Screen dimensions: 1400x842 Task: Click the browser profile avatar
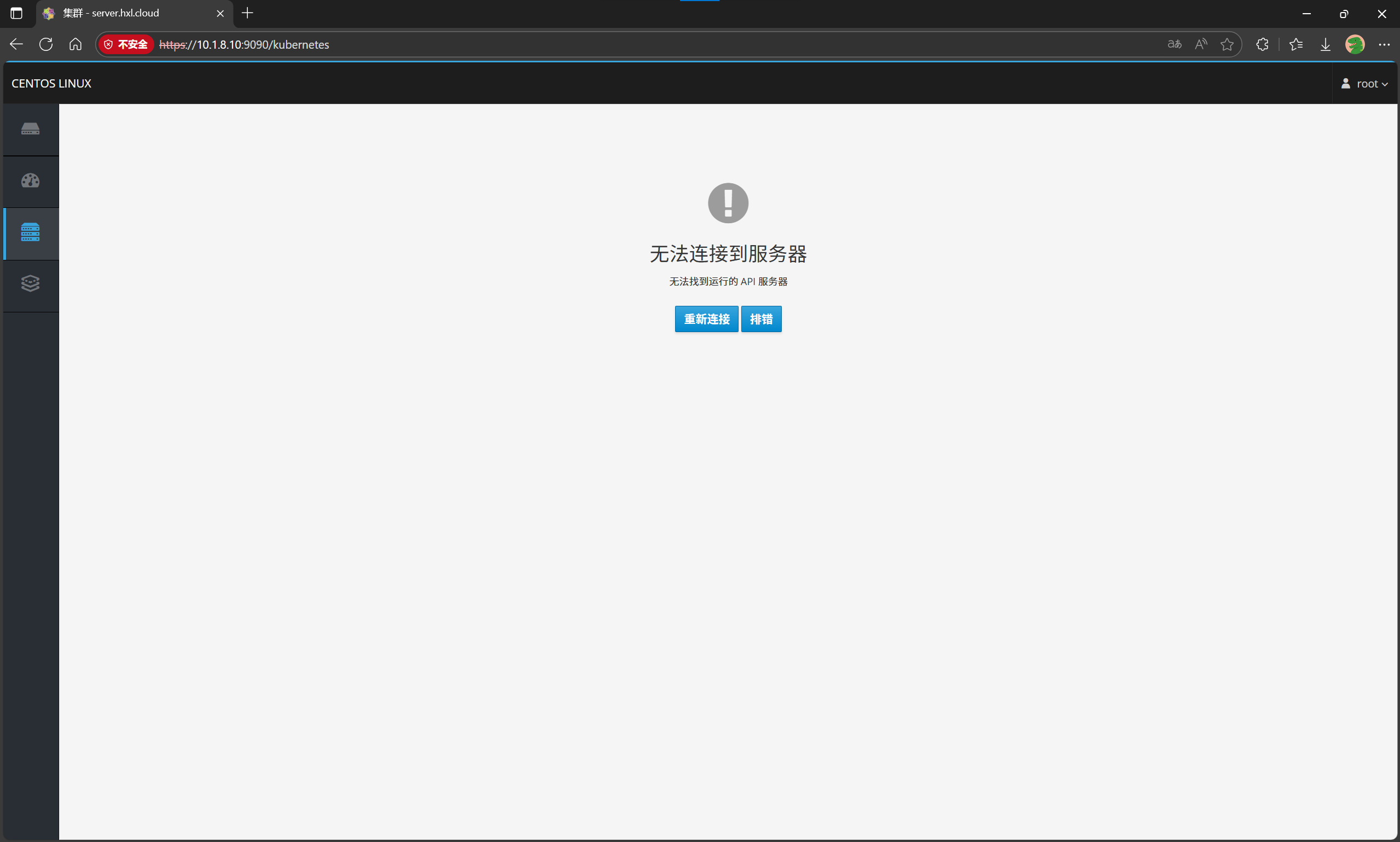pos(1355,44)
